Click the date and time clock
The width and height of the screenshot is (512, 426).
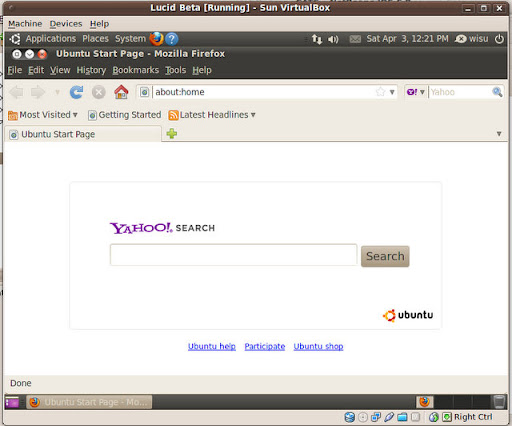(x=407, y=39)
